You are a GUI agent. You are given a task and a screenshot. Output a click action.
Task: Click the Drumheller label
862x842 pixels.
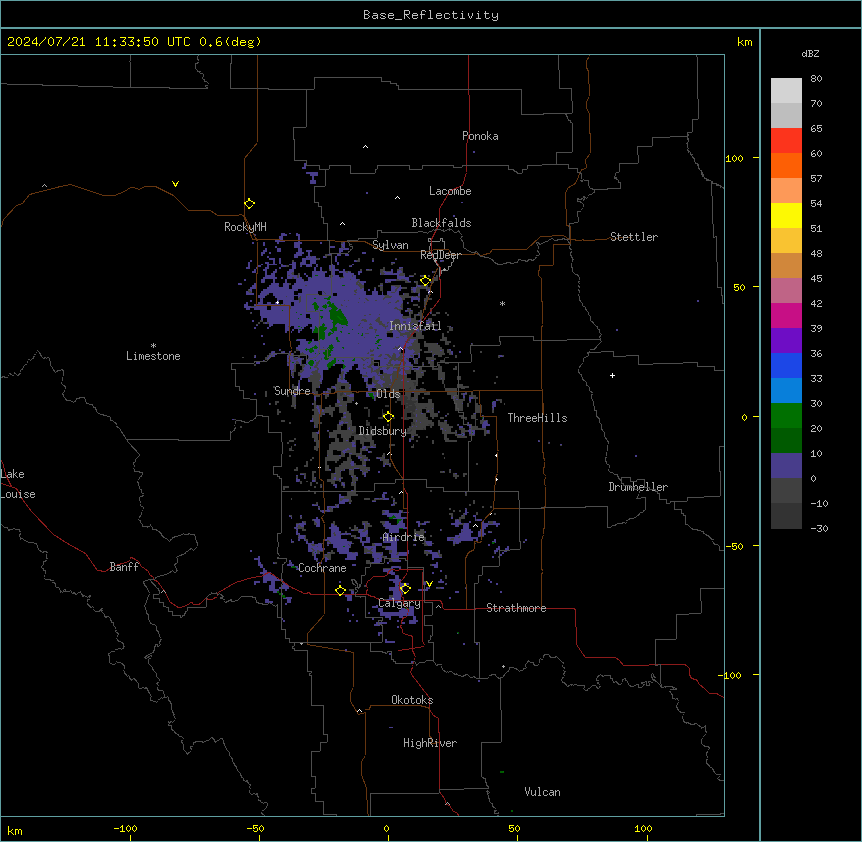(x=638, y=487)
